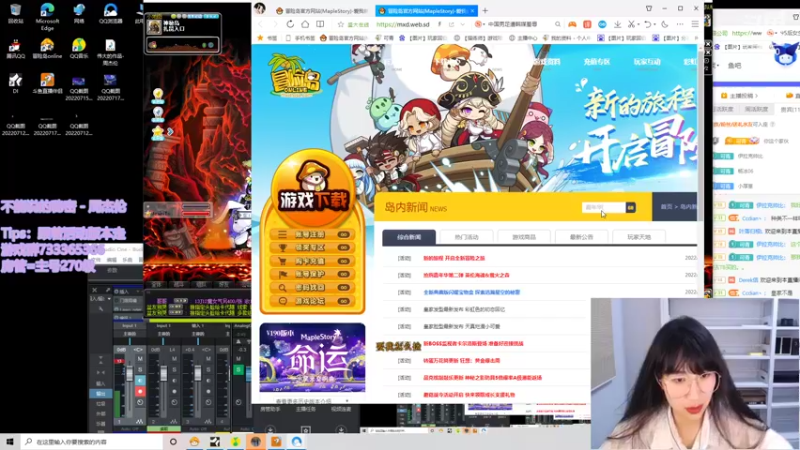
Task: Open 购卡充值 in the yellow side menu
Action: (313, 261)
